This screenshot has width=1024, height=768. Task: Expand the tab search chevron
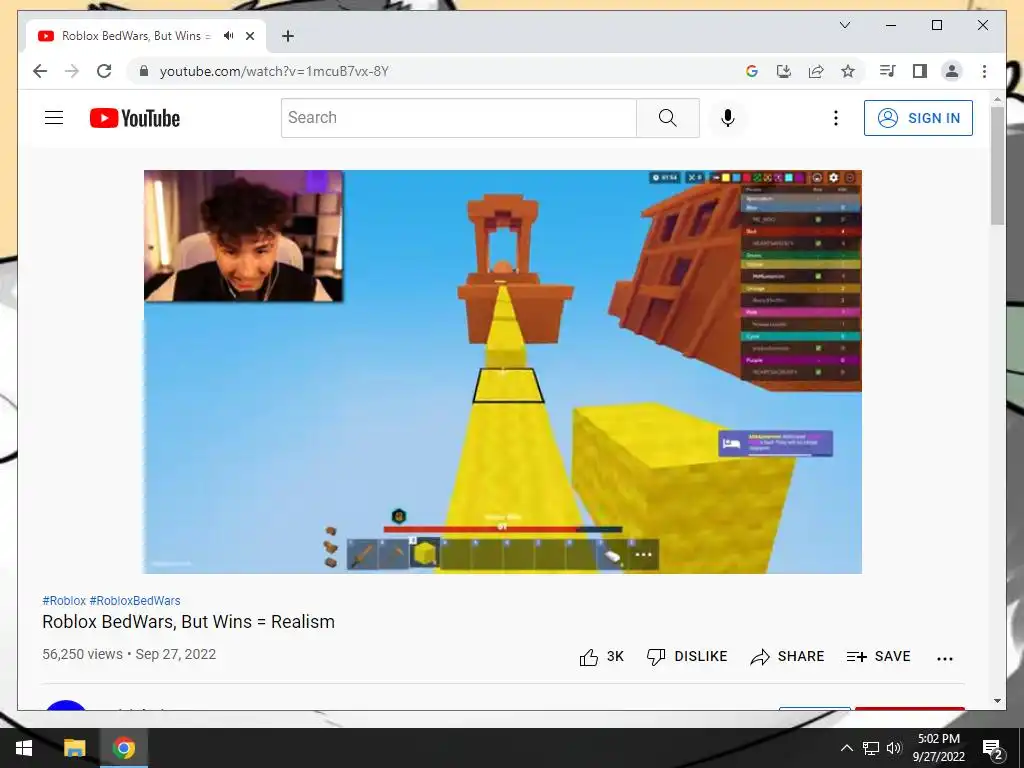[x=844, y=25]
